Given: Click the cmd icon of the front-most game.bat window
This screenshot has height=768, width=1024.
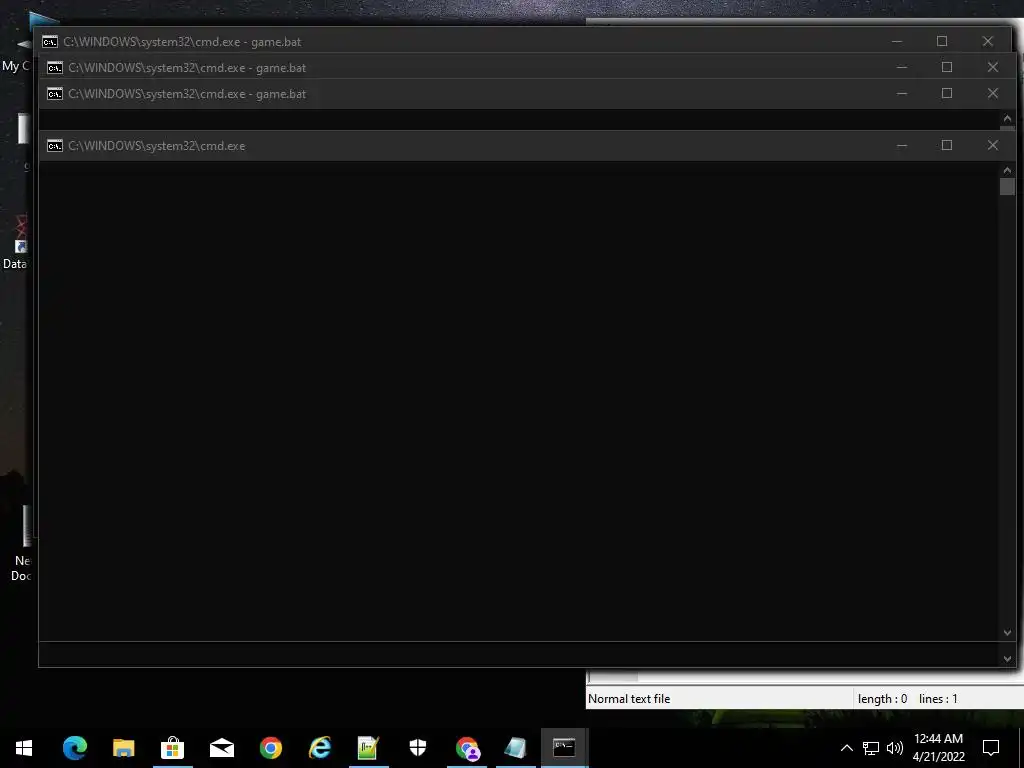Looking at the screenshot, I should click(55, 94).
